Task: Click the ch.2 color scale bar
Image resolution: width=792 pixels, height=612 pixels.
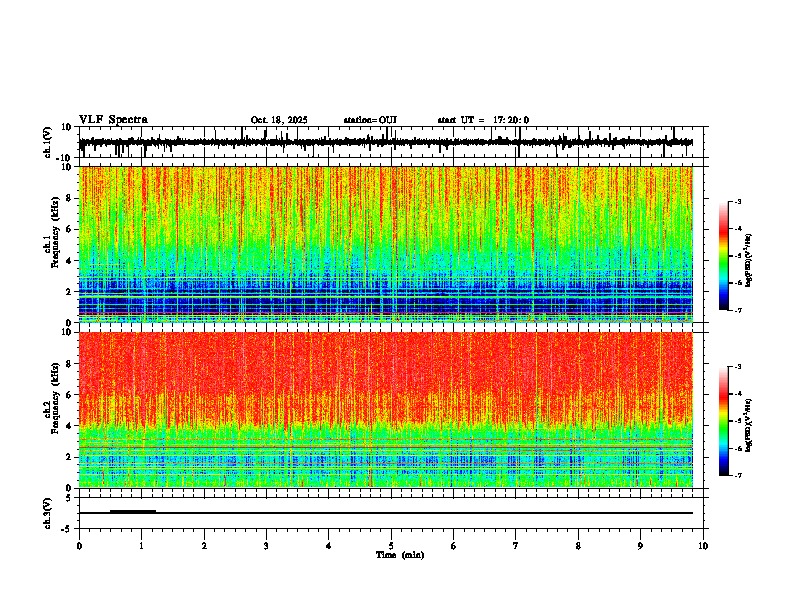Action: click(x=723, y=421)
